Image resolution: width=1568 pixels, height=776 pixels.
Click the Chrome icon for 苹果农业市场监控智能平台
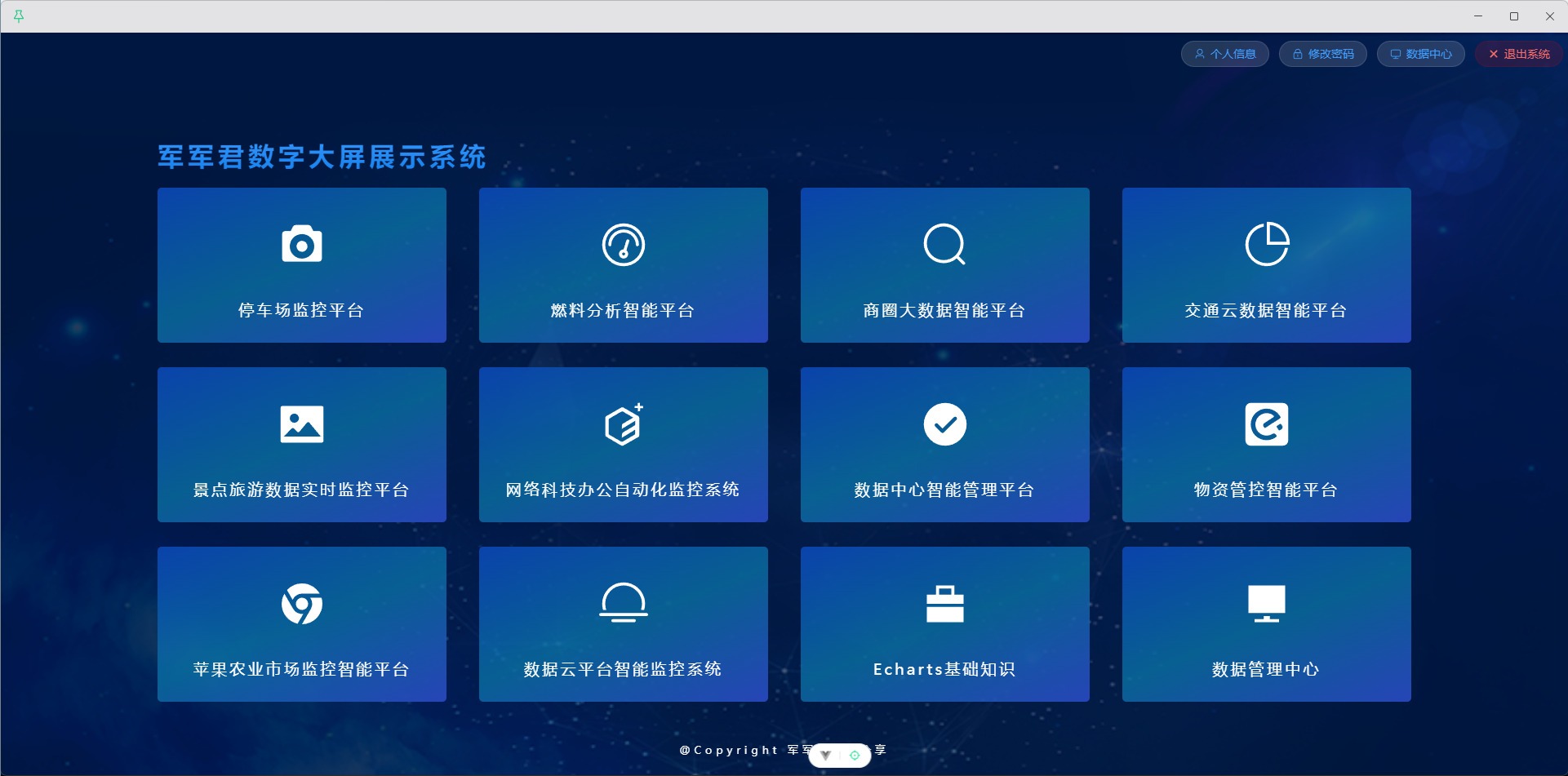click(x=301, y=603)
